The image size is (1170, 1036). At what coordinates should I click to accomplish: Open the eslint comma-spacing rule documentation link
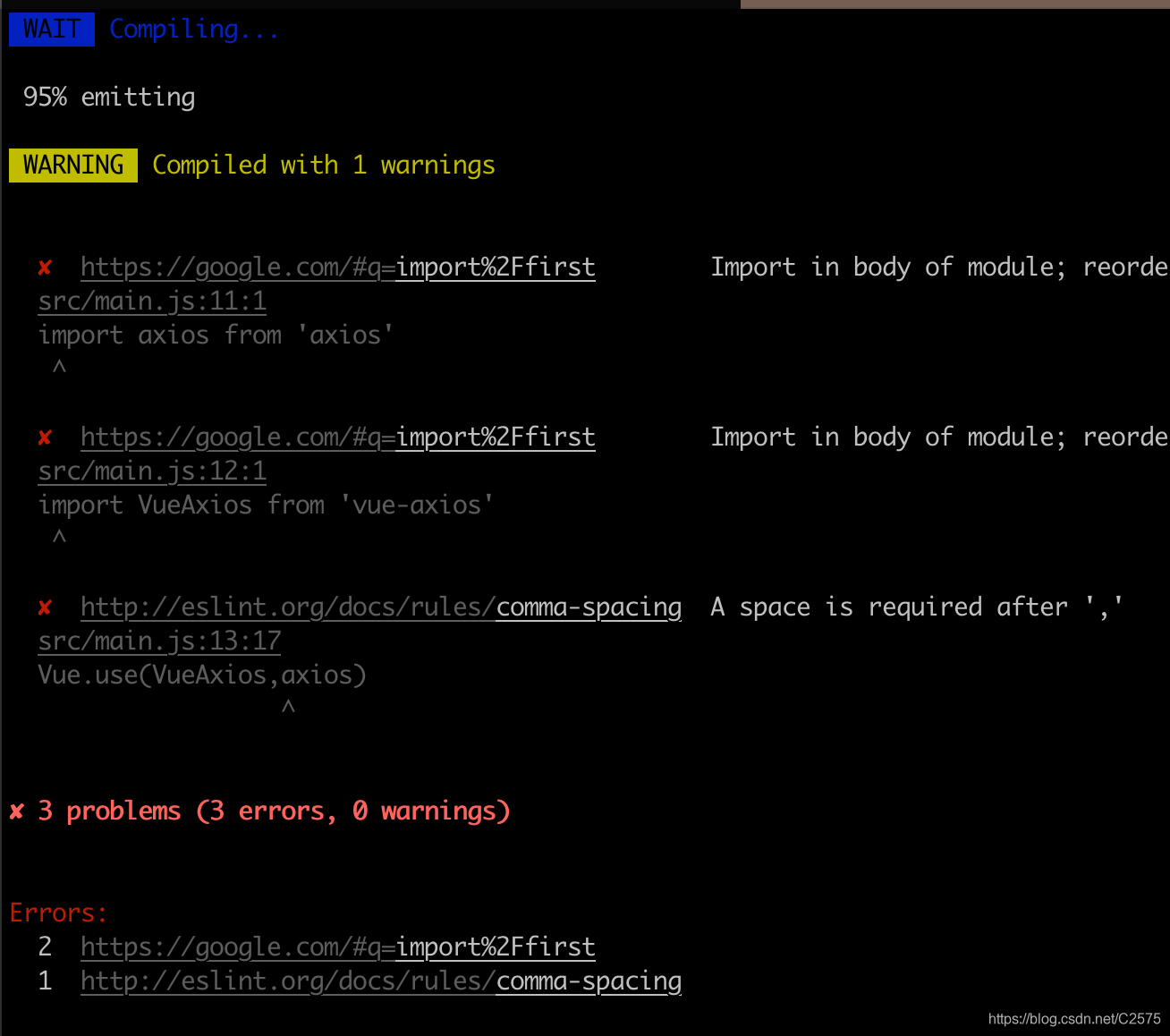coord(380,607)
